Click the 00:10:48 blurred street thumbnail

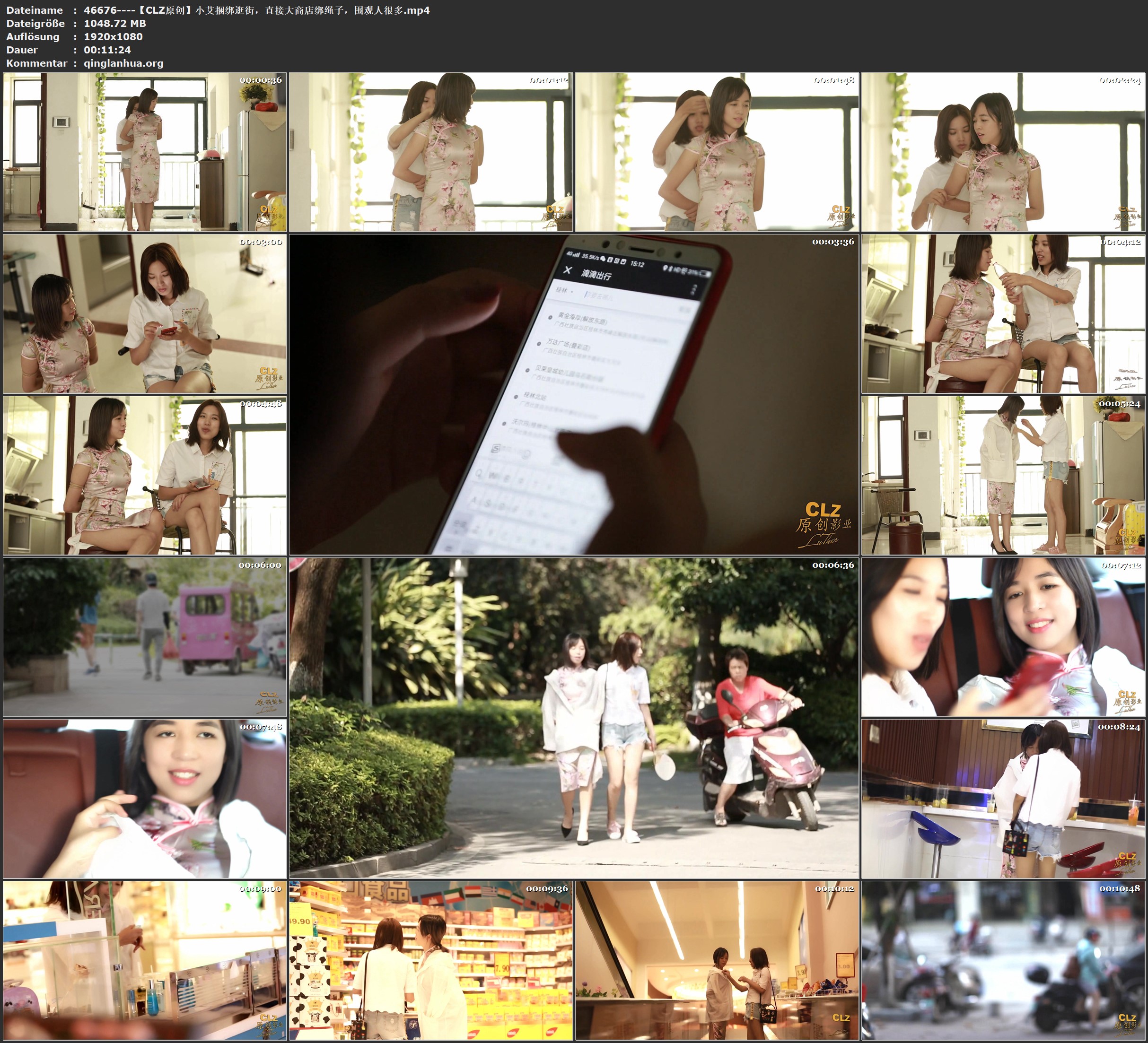(x=1003, y=960)
